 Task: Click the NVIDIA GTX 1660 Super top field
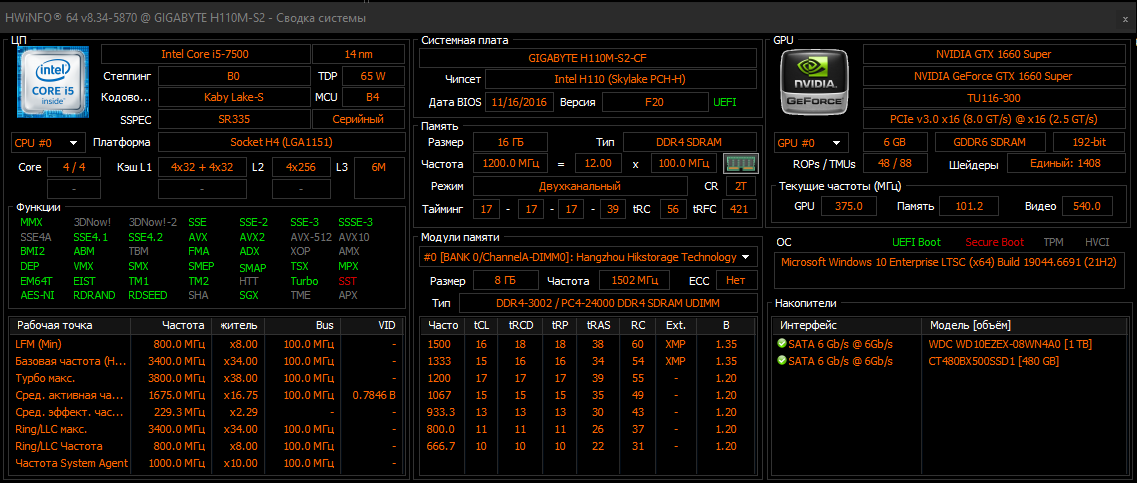[993, 54]
